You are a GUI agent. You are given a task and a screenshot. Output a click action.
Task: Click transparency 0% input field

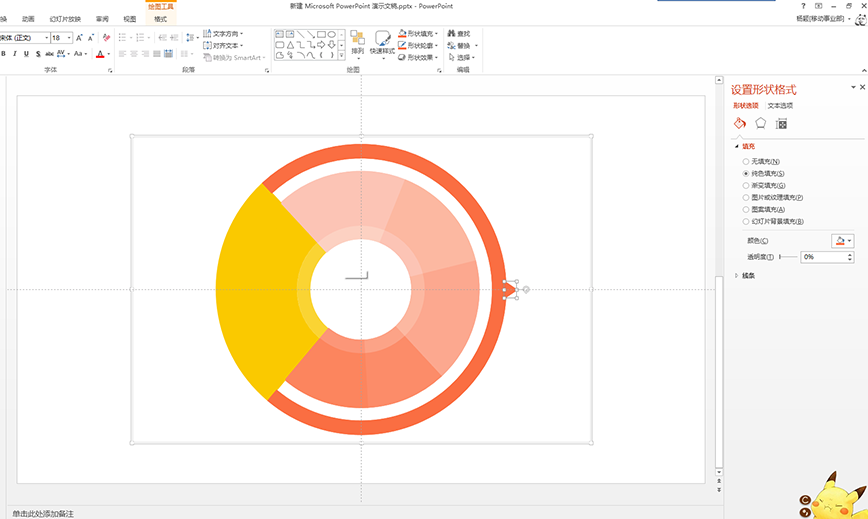click(824, 257)
